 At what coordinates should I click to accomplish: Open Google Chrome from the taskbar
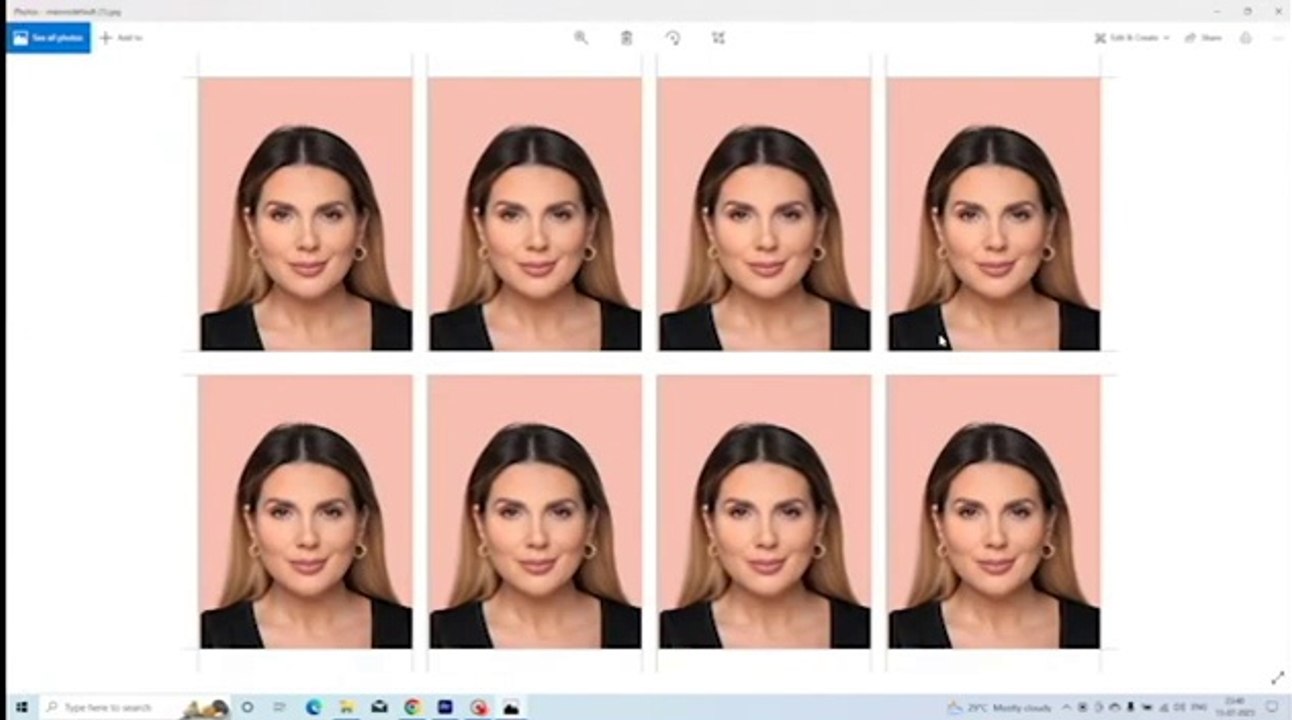coord(412,707)
